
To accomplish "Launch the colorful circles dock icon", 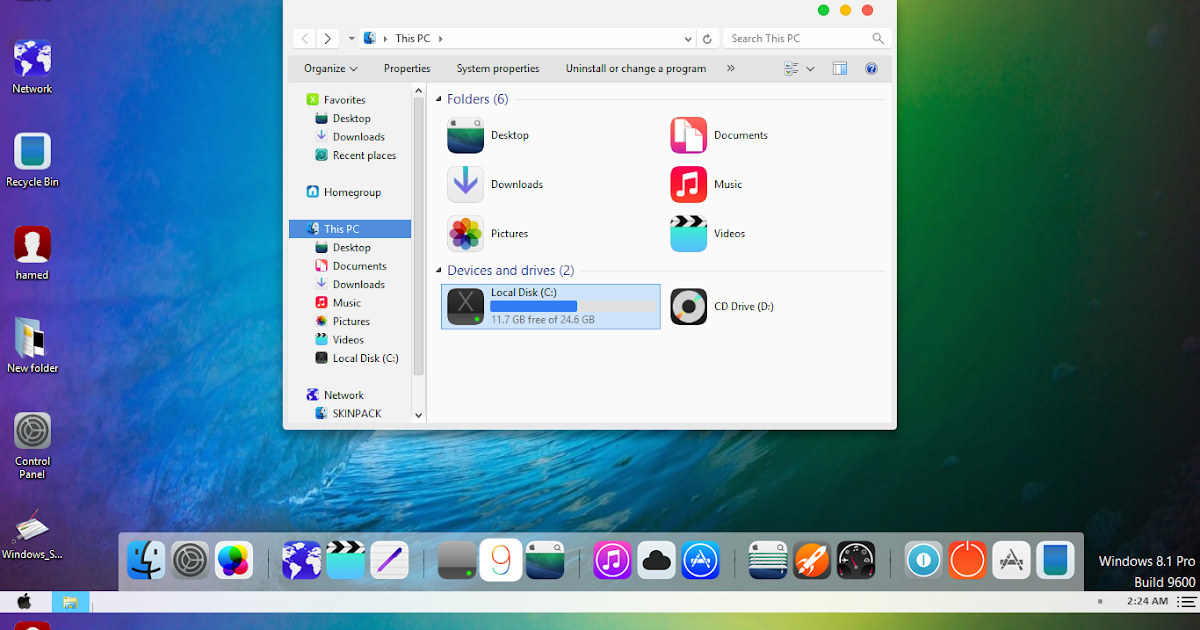I will (234, 560).
